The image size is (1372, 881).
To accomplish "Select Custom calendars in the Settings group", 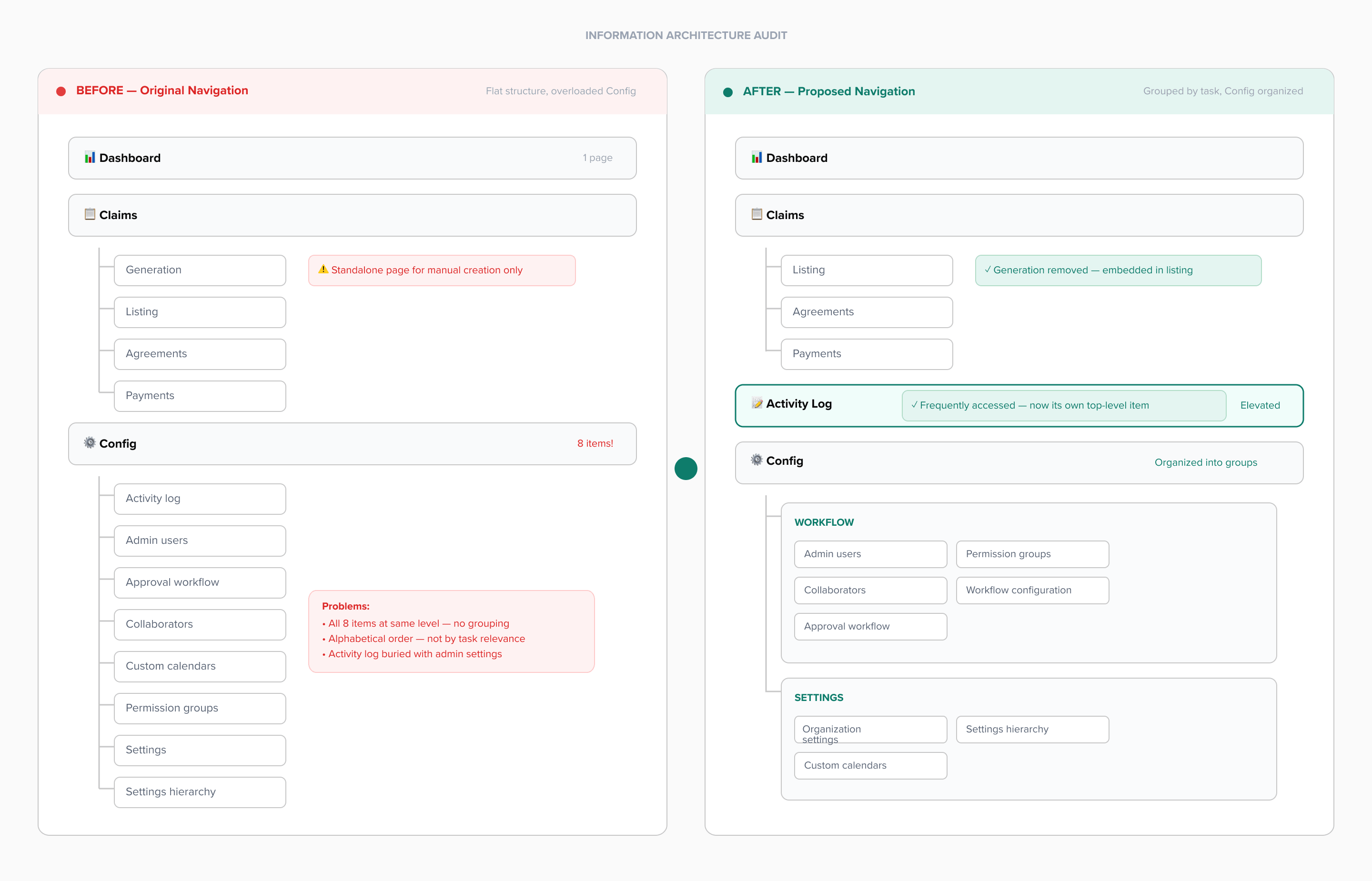I will click(870, 765).
